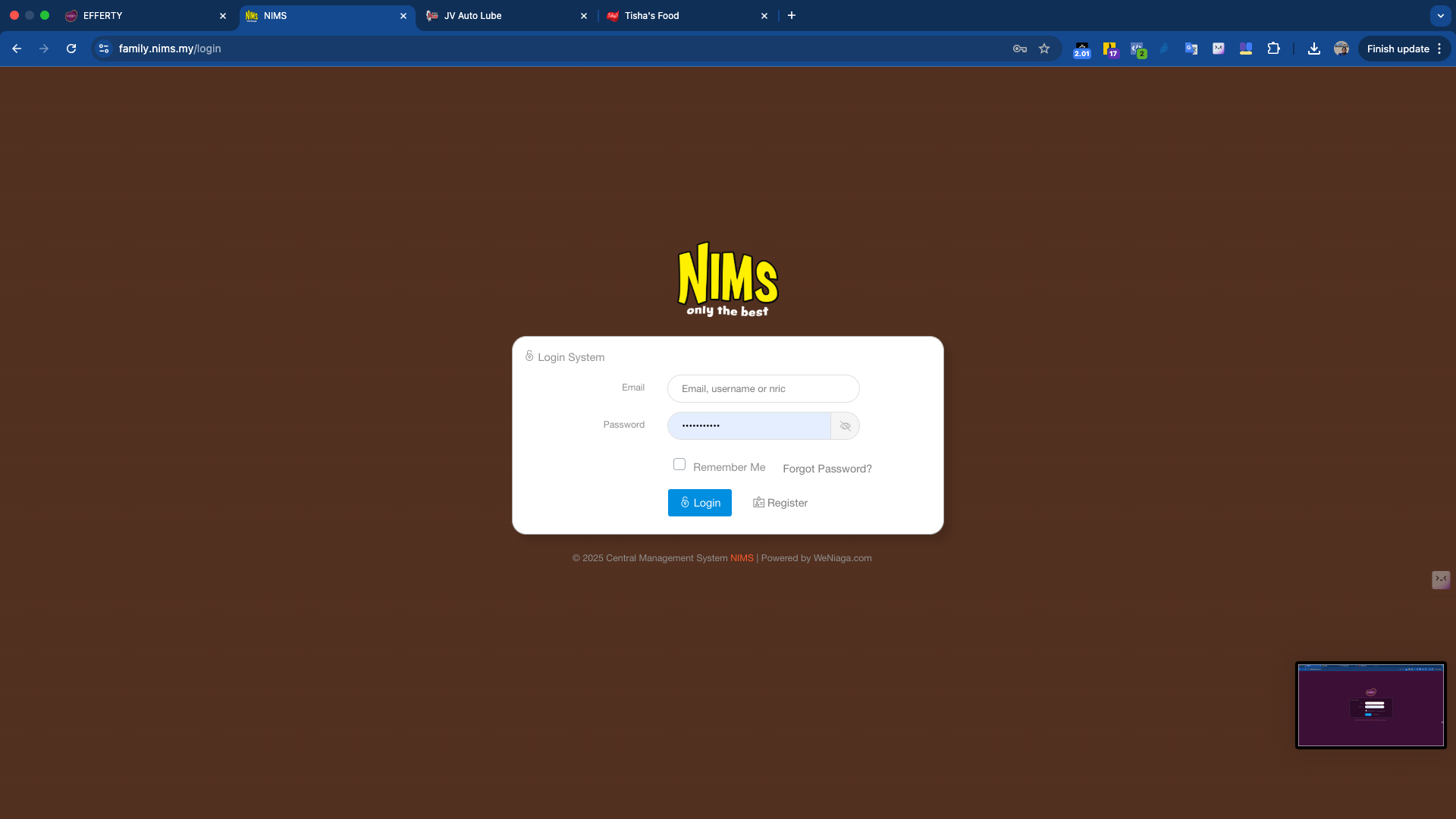This screenshot has height=819, width=1456.
Task: Click the Login System heading text
Action: 571,357
